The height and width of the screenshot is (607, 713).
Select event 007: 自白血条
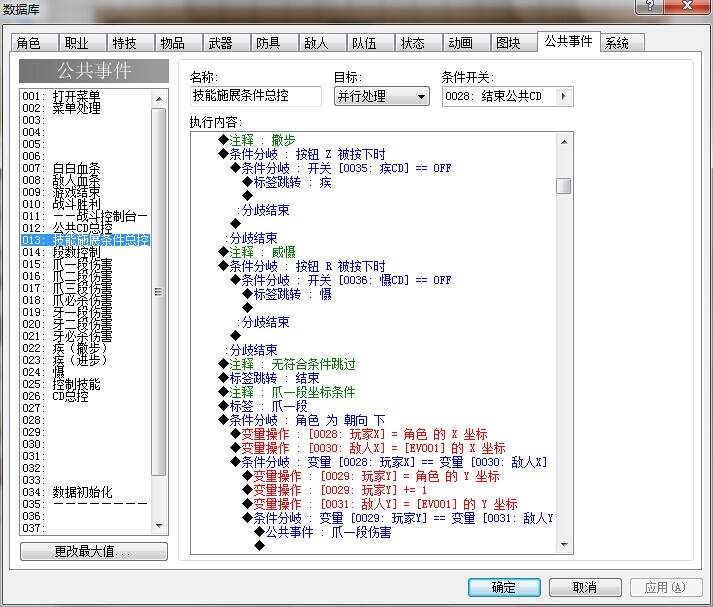point(85,168)
